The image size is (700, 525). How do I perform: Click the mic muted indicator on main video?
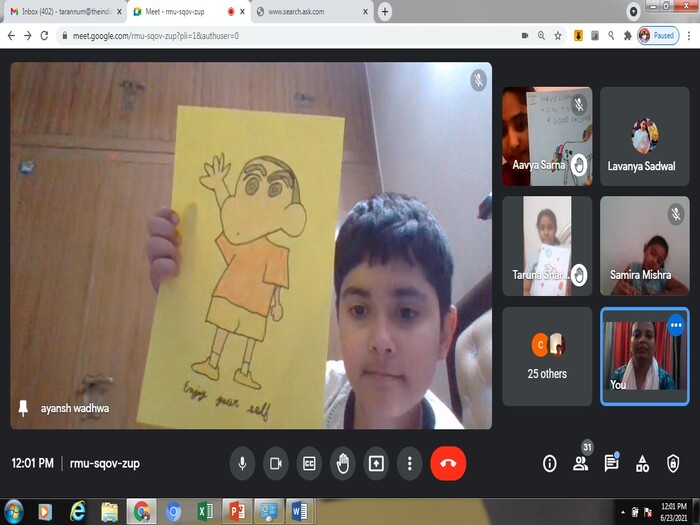[x=478, y=81]
